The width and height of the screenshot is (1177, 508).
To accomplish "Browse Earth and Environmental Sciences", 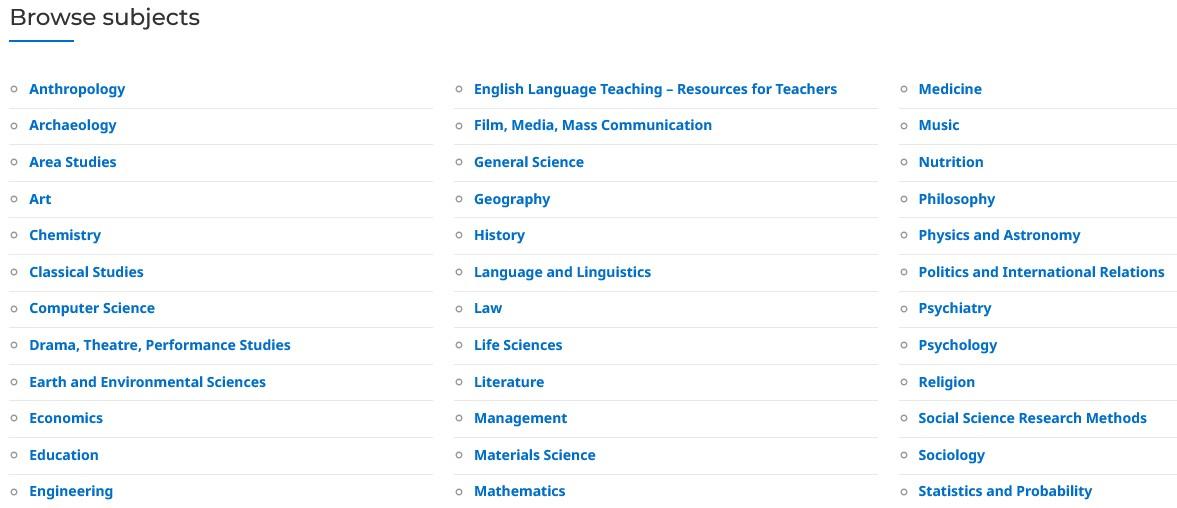I will [x=147, y=382].
